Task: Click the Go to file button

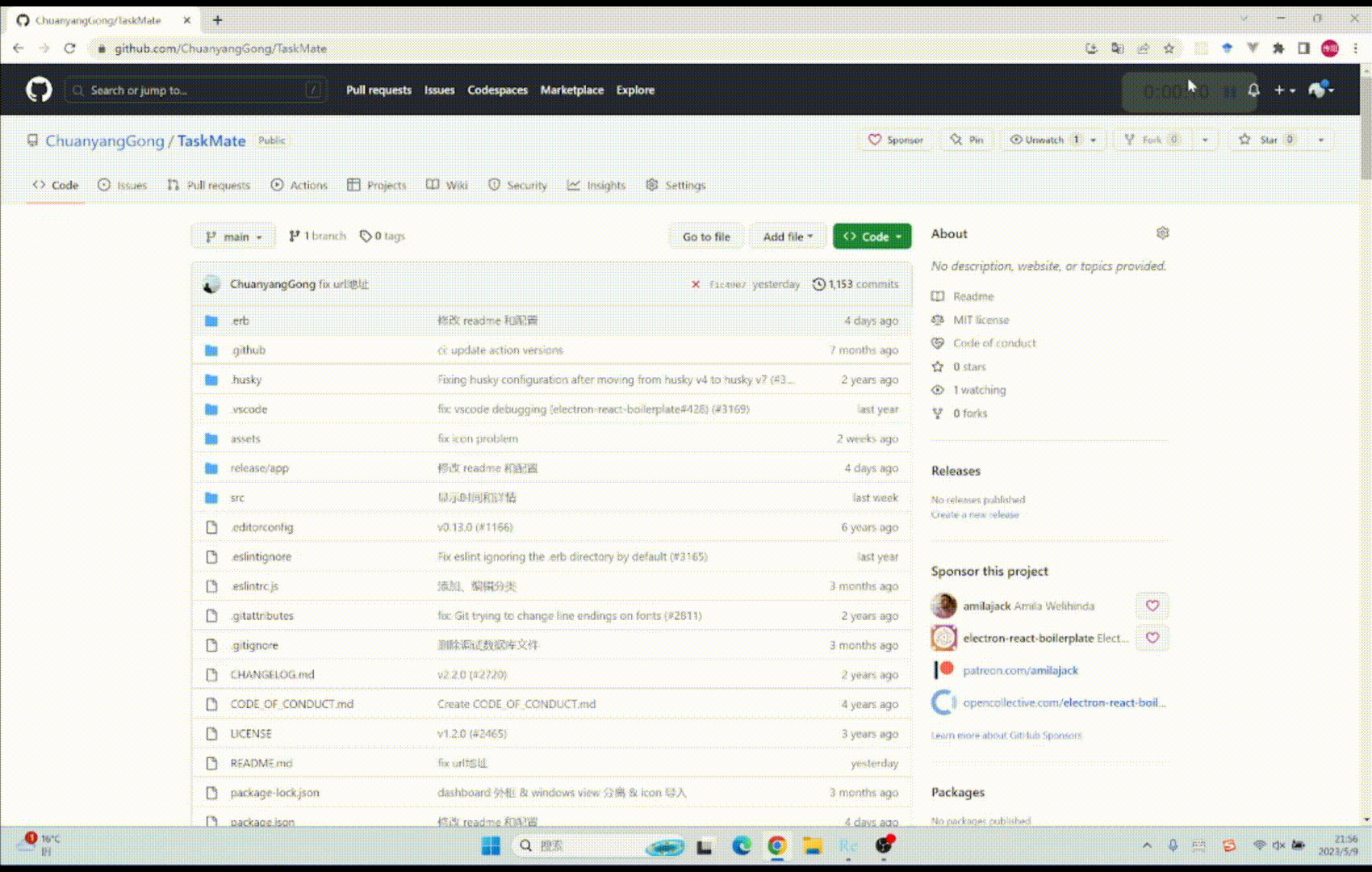Action: pos(705,236)
